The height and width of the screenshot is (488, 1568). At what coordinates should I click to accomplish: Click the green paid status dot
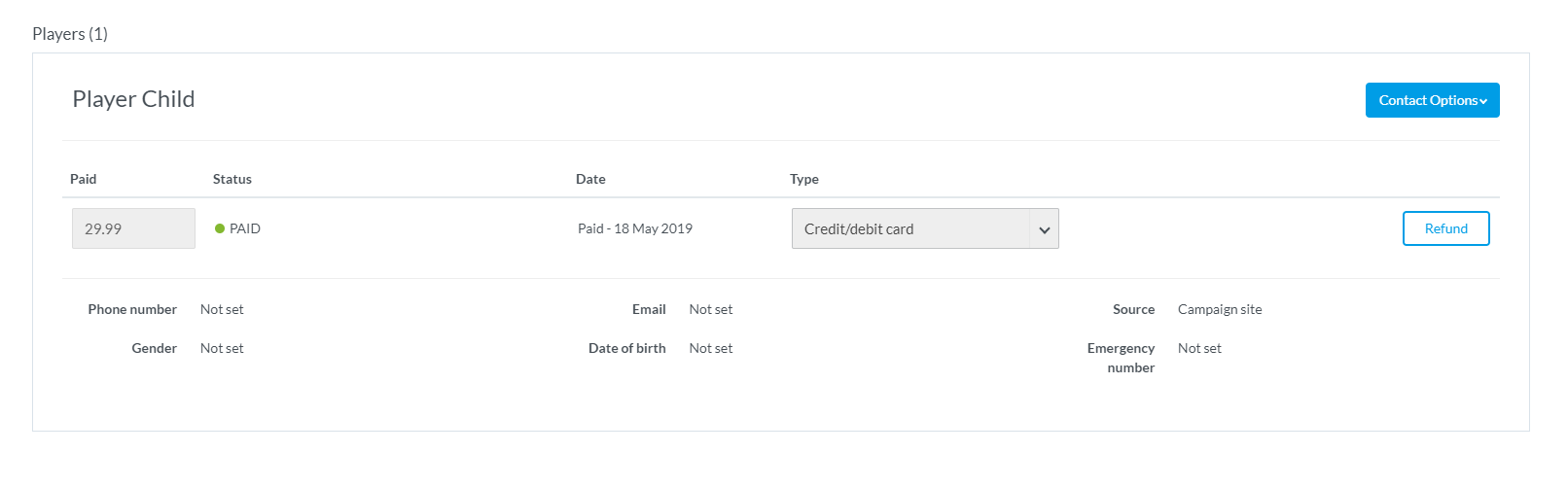(220, 228)
